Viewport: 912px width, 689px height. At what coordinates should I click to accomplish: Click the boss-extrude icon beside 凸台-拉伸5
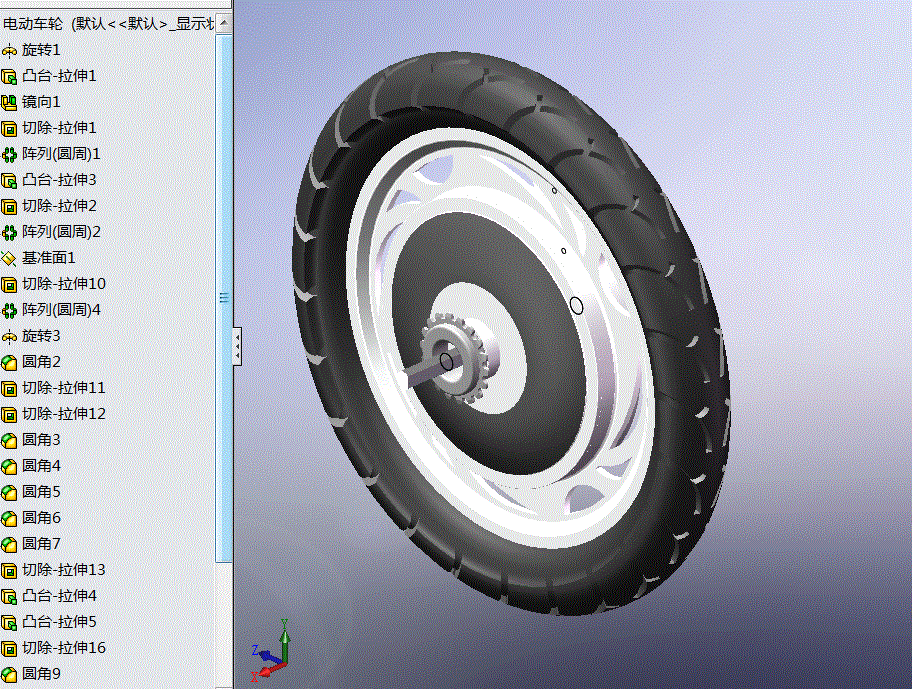[x=9, y=623]
